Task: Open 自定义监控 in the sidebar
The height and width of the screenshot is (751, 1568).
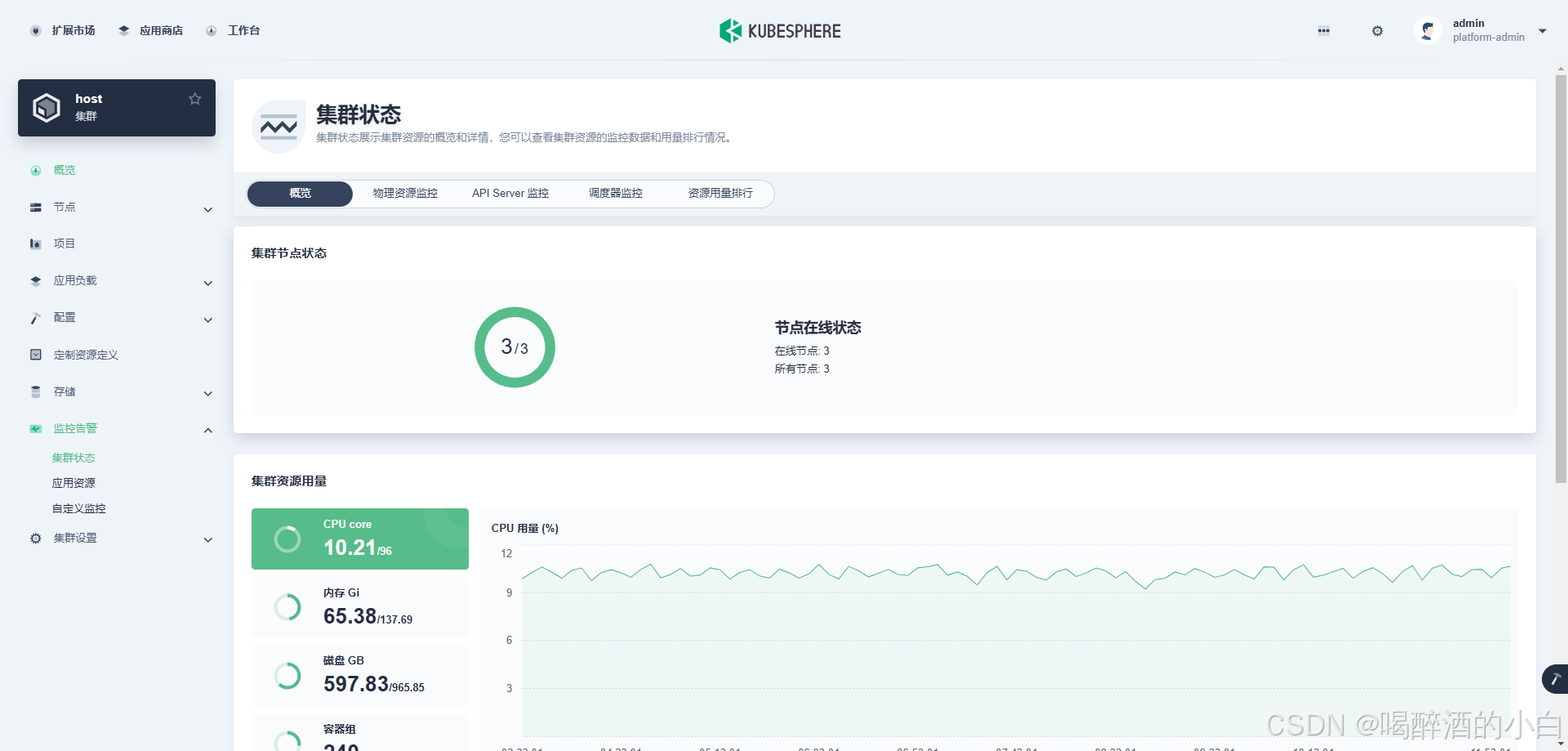Action: tap(79, 509)
